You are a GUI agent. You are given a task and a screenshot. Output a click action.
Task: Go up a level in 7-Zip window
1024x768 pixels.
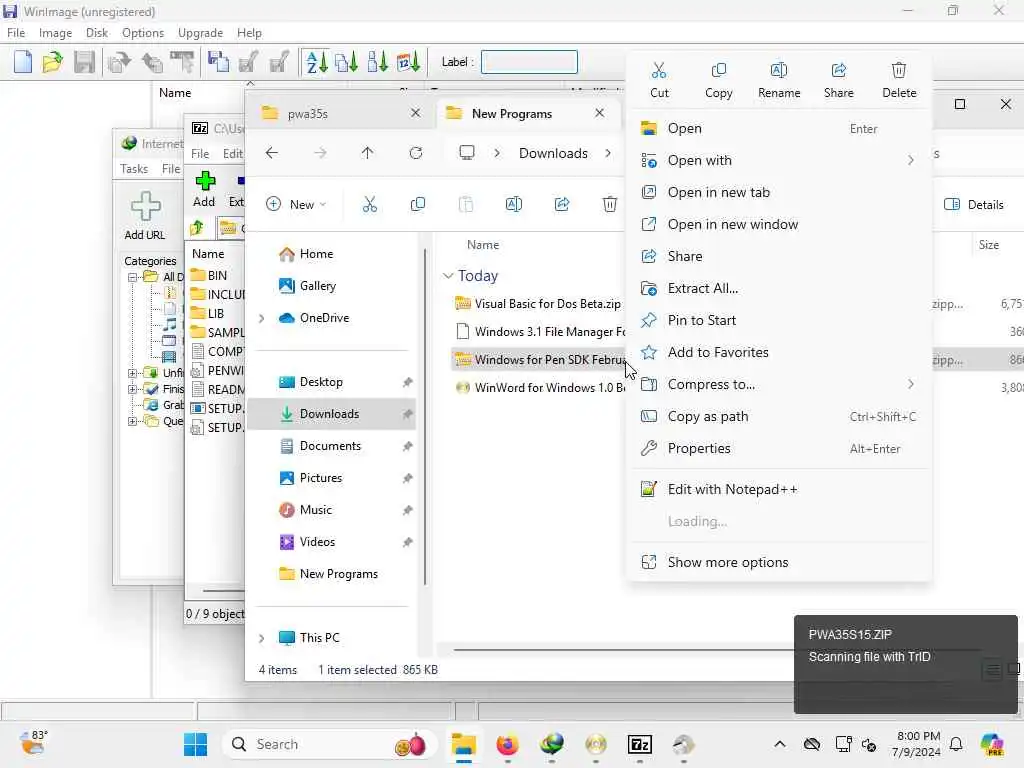click(x=197, y=228)
